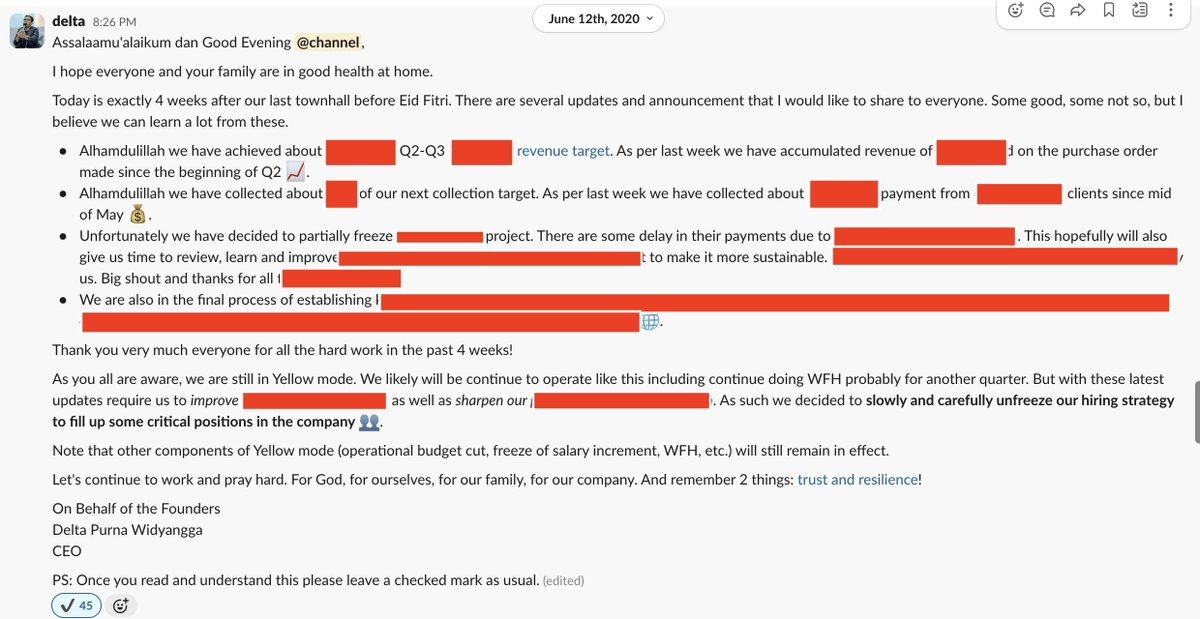Add another emoji reaction below message
The height and width of the screenshot is (619, 1200).
pos(121,605)
